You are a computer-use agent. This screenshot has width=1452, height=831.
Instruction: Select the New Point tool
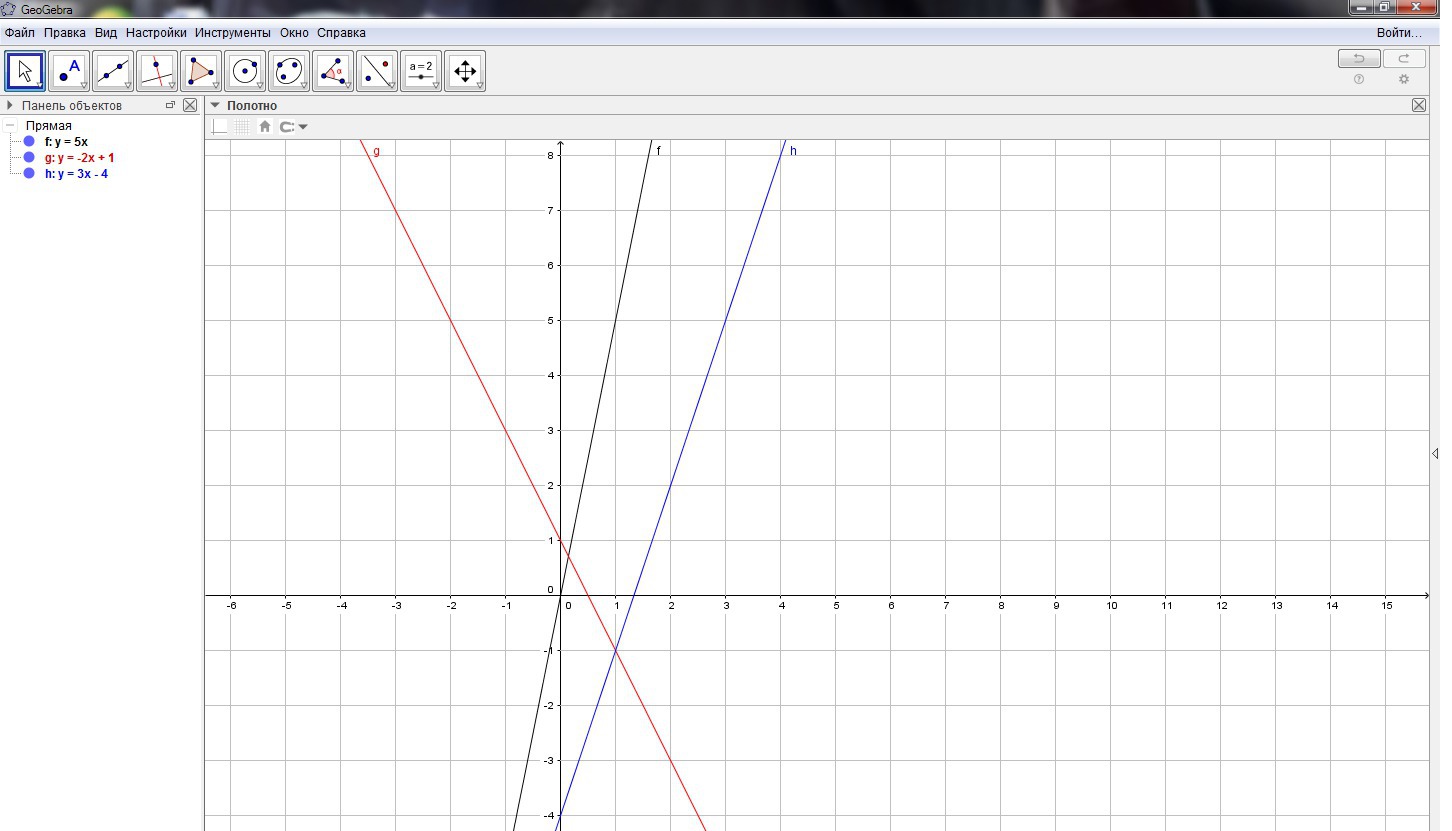point(70,71)
